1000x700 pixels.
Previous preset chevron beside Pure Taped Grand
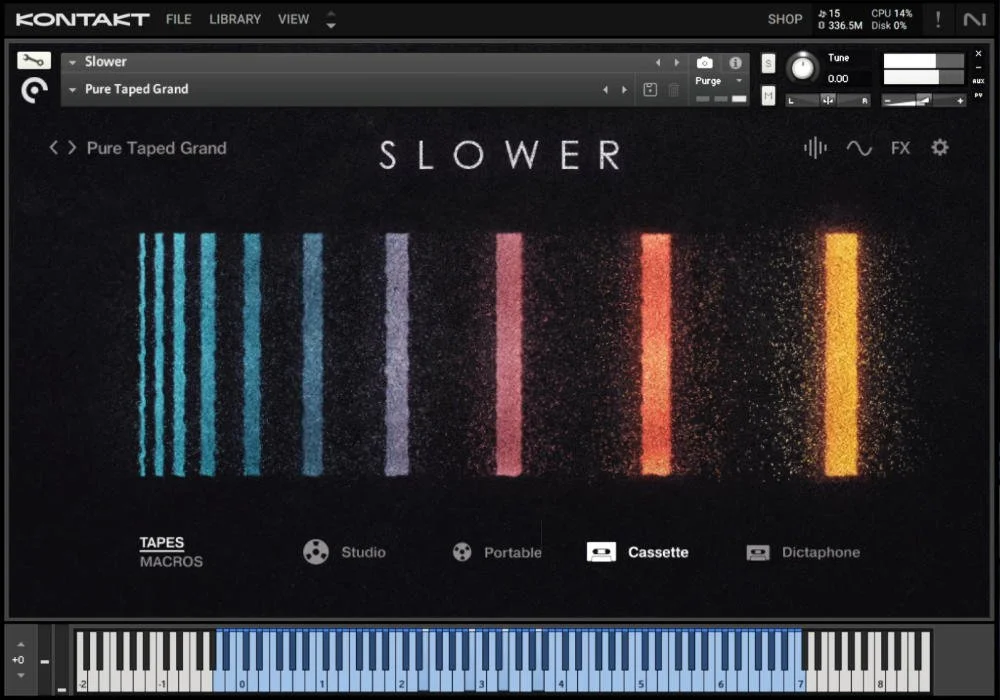click(54, 148)
